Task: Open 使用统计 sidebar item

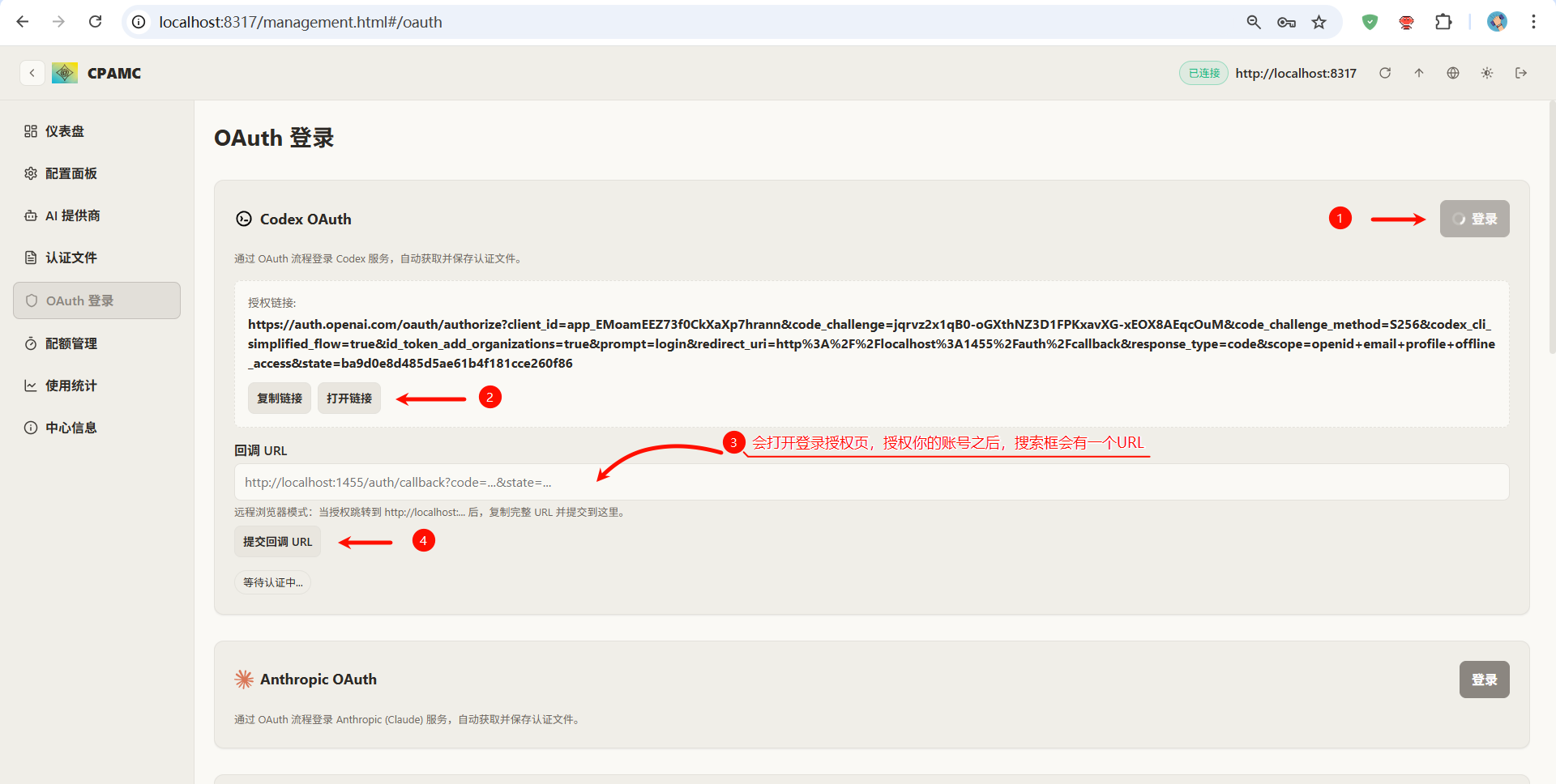Action: click(96, 386)
